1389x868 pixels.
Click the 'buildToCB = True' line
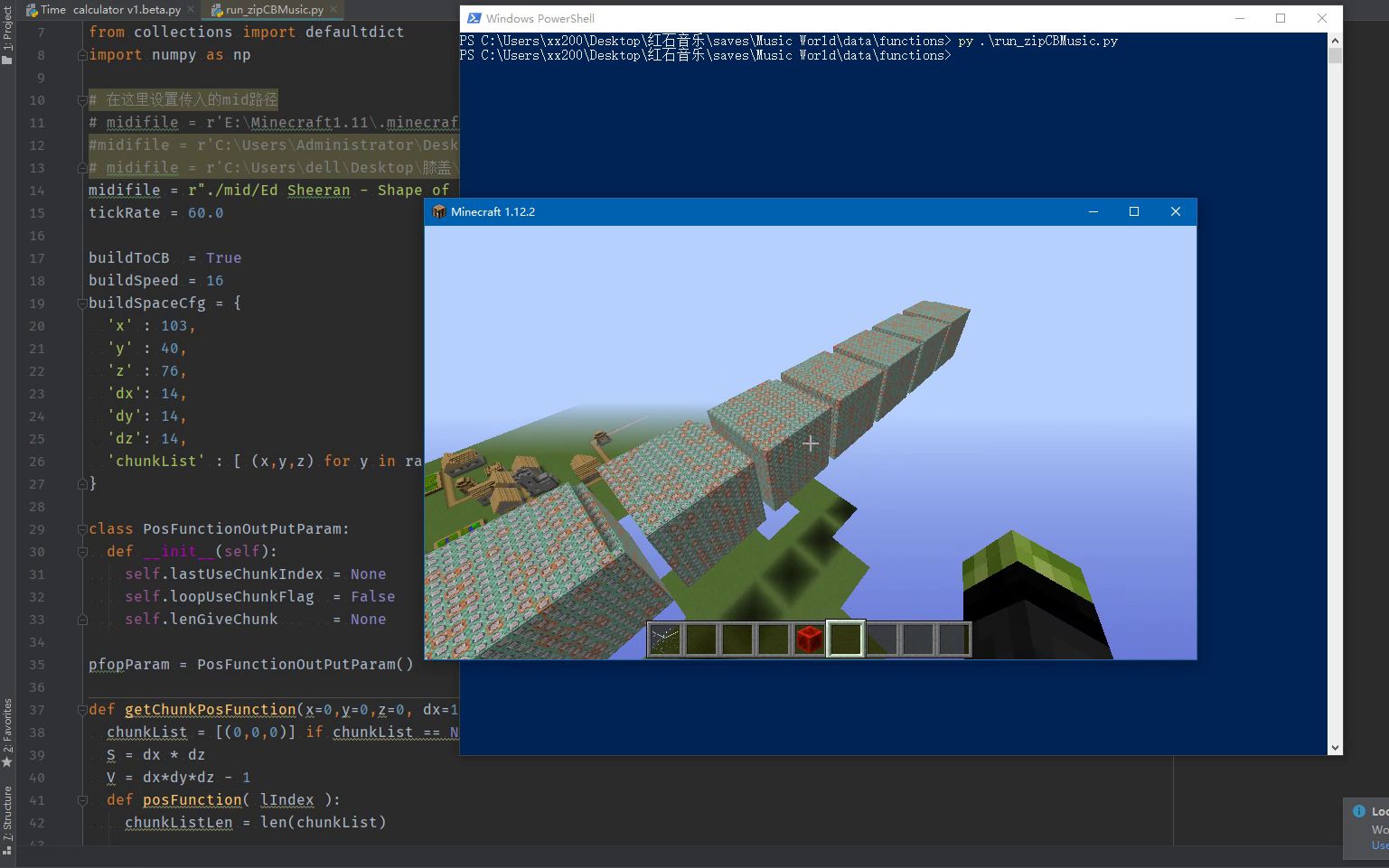[x=164, y=258]
